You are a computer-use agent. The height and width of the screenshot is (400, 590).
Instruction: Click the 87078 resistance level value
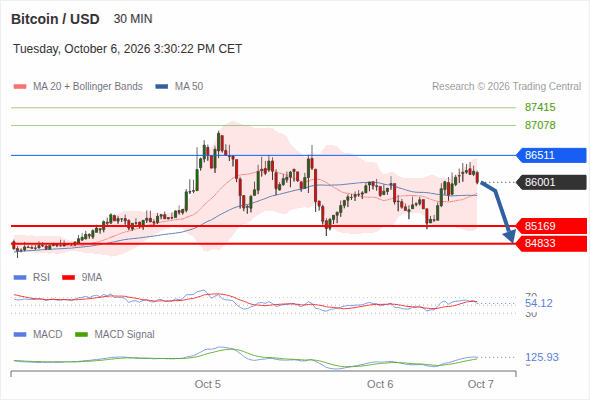(x=540, y=125)
